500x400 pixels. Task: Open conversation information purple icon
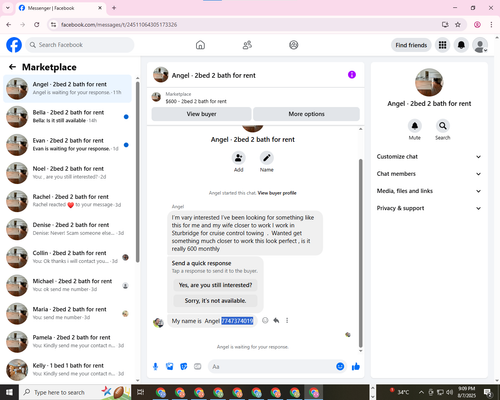click(x=352, y=75)
